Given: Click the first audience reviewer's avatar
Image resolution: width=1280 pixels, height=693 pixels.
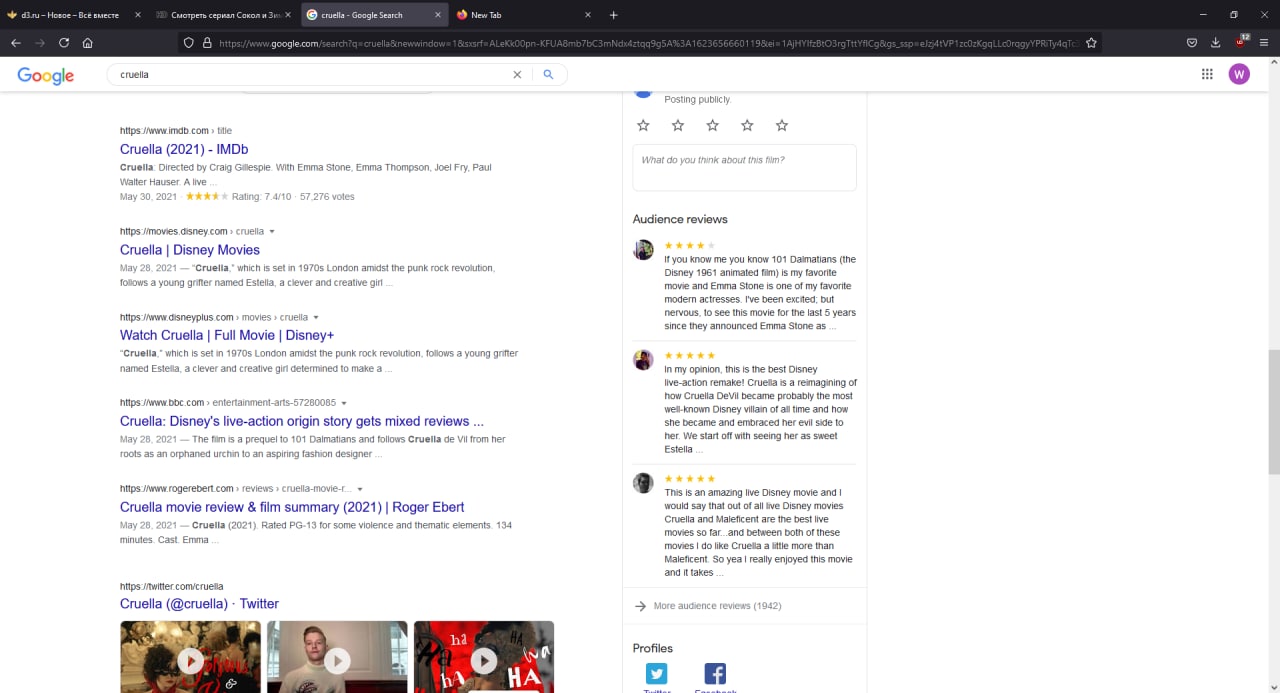Looking at the screenshot, I should [x=643, y=250].
